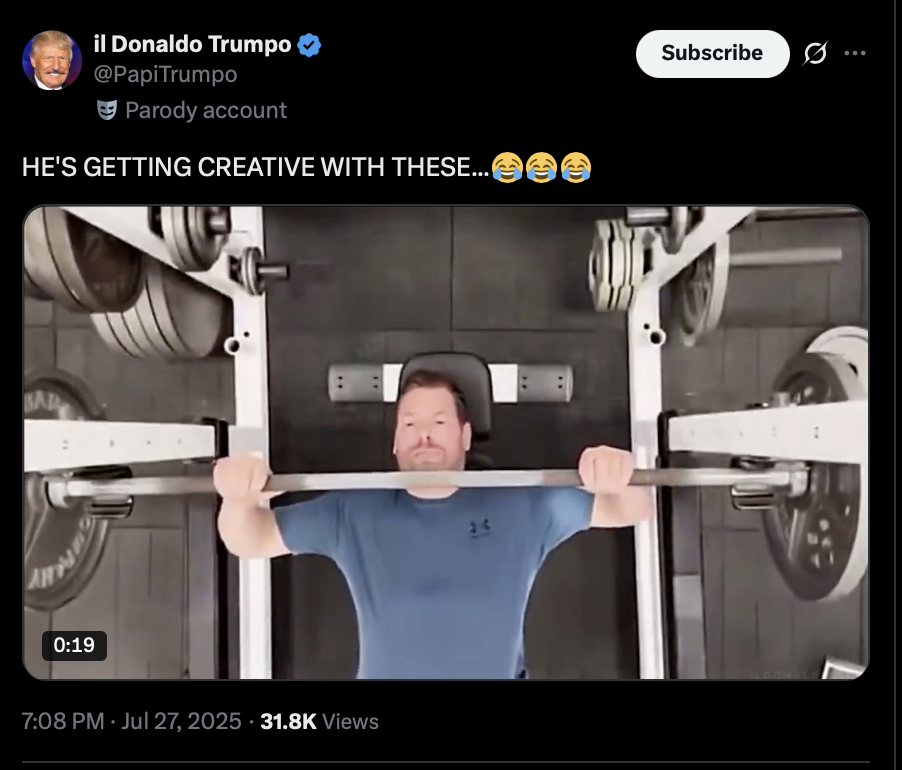Click the blue verified checkmark badge
902x770 pixels.
pos(309,45)
